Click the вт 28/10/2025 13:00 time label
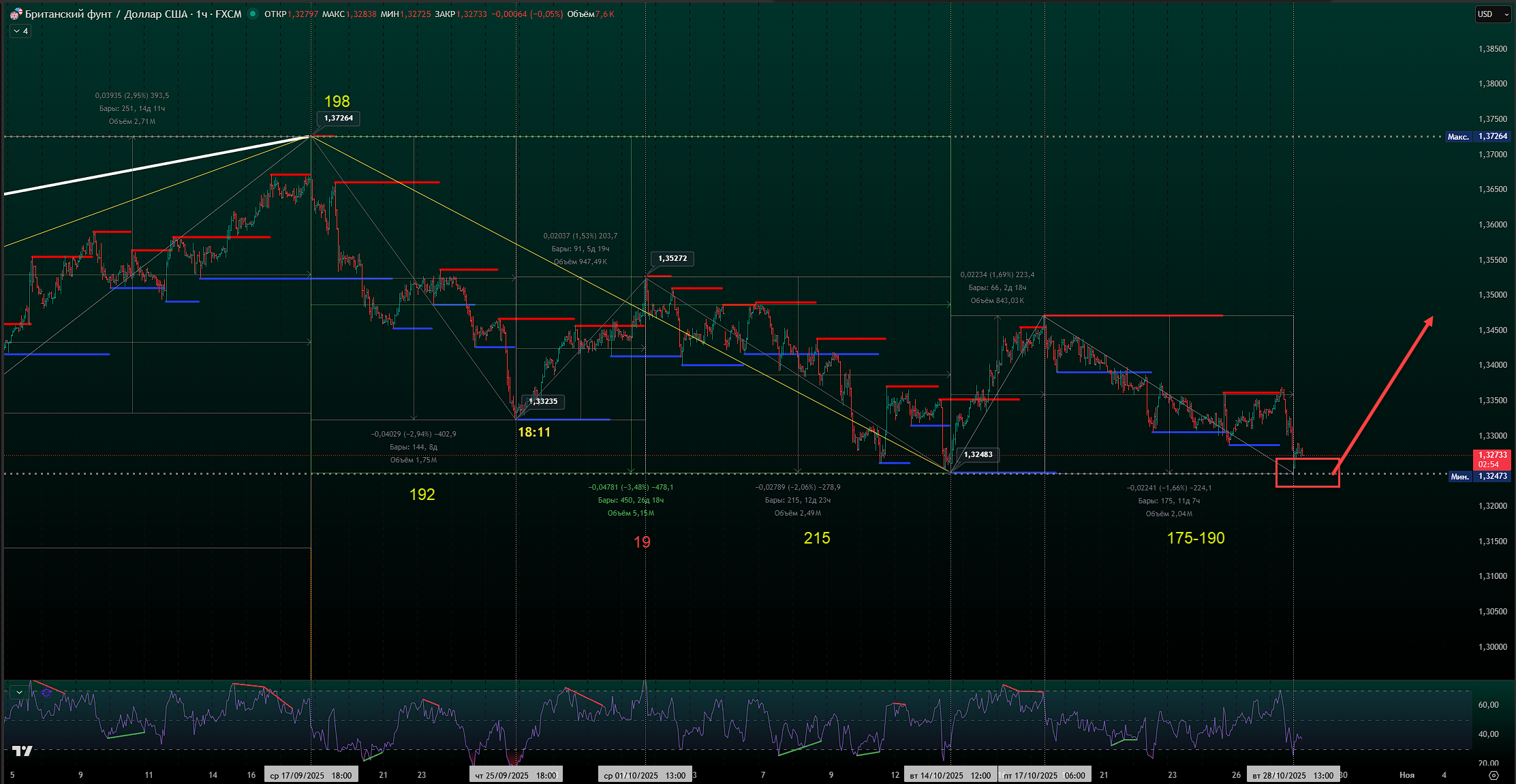Image resolution: width=1516 pixels, height=784 pixels. pos(1293,775)
